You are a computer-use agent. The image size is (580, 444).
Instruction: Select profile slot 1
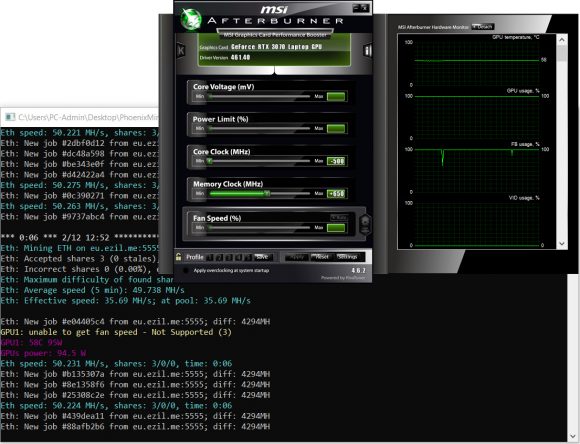pos(210,257)
